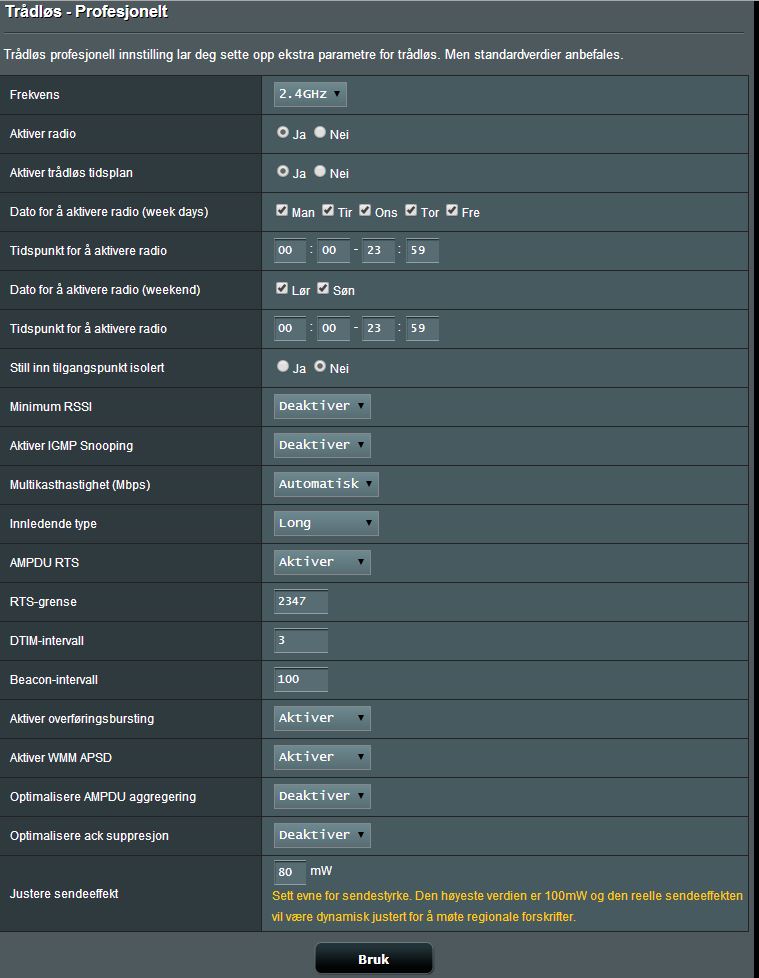Click the Beacon-intervall input field
Image resolution: width=759 pixels, height=978 pixels.
[301, 679]
